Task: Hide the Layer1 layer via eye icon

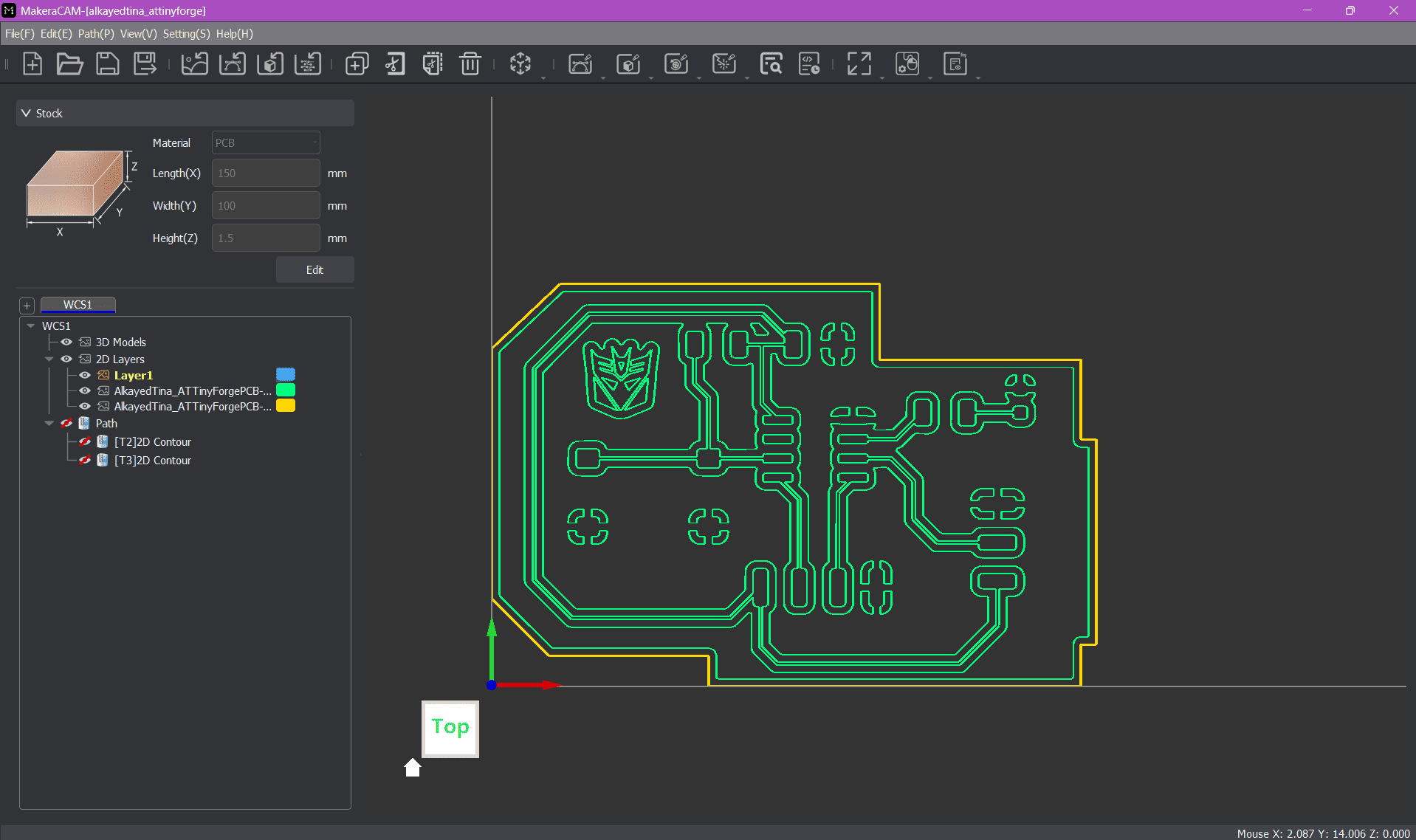Action: coord(85,375)
